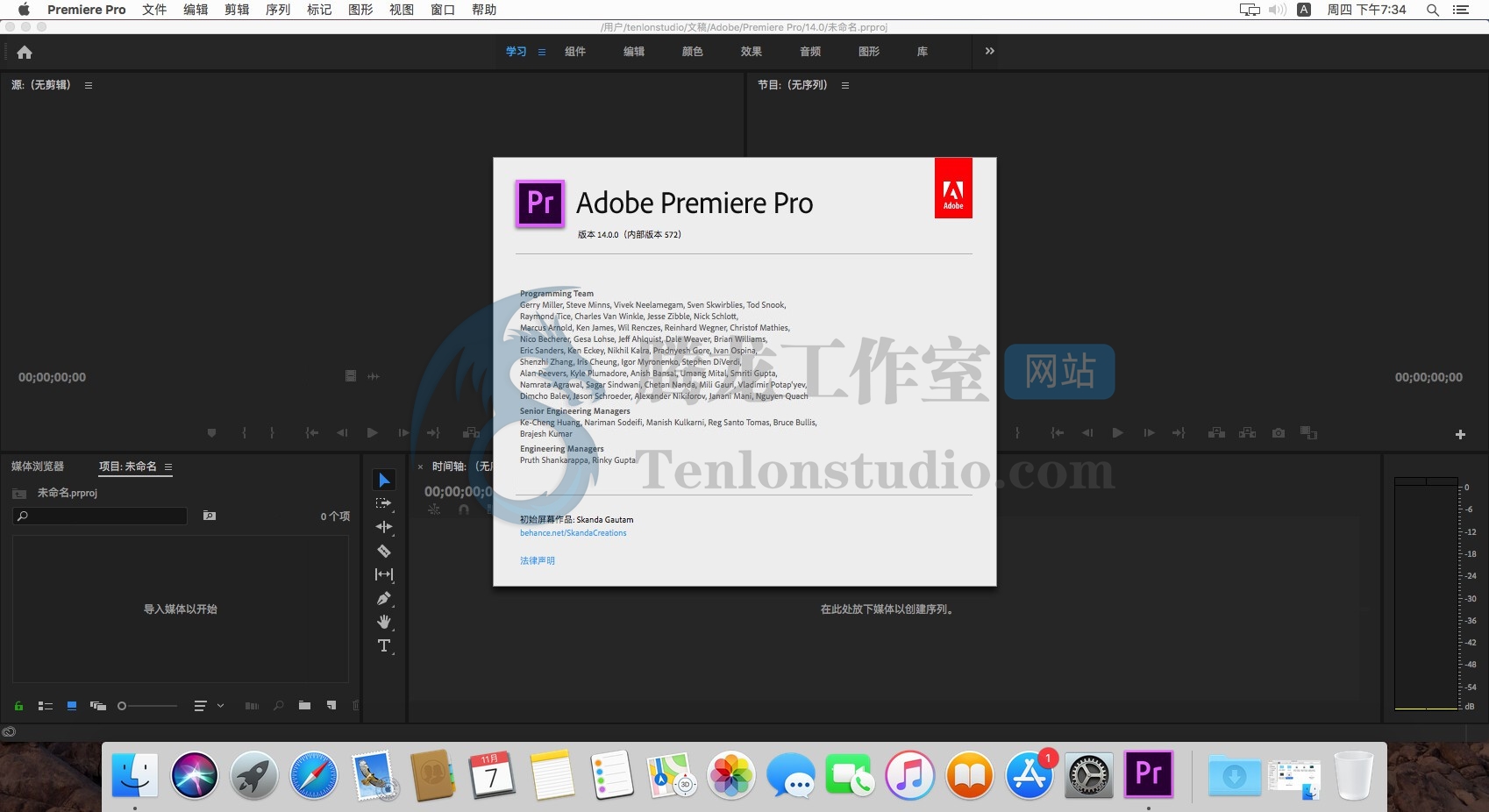Open Spotlight search in menu bar
The height and width of the screenshot is (812, 1489).
(x=1432, y=10)
